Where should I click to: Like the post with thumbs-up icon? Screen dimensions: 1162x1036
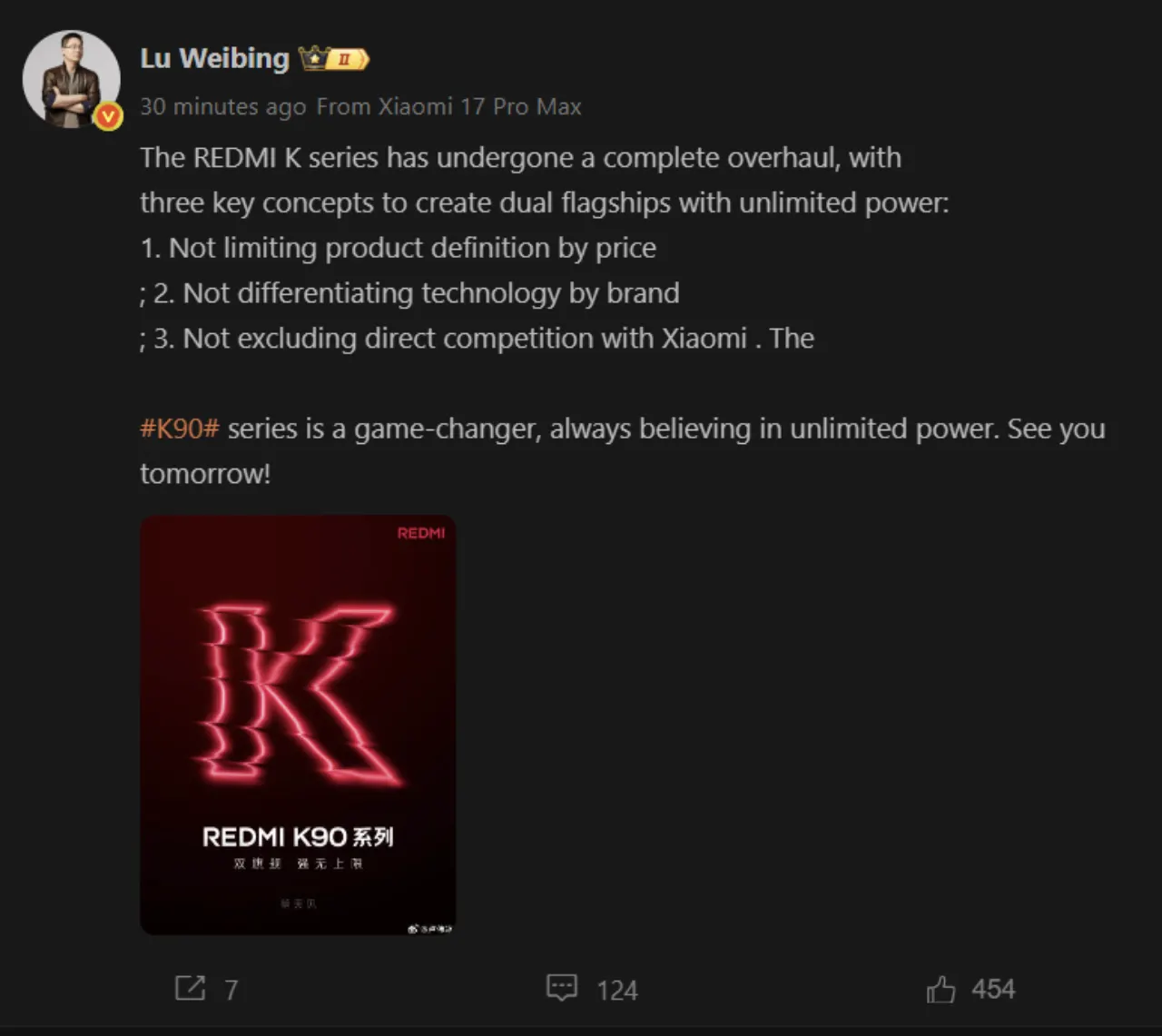[x=940, y=989]
